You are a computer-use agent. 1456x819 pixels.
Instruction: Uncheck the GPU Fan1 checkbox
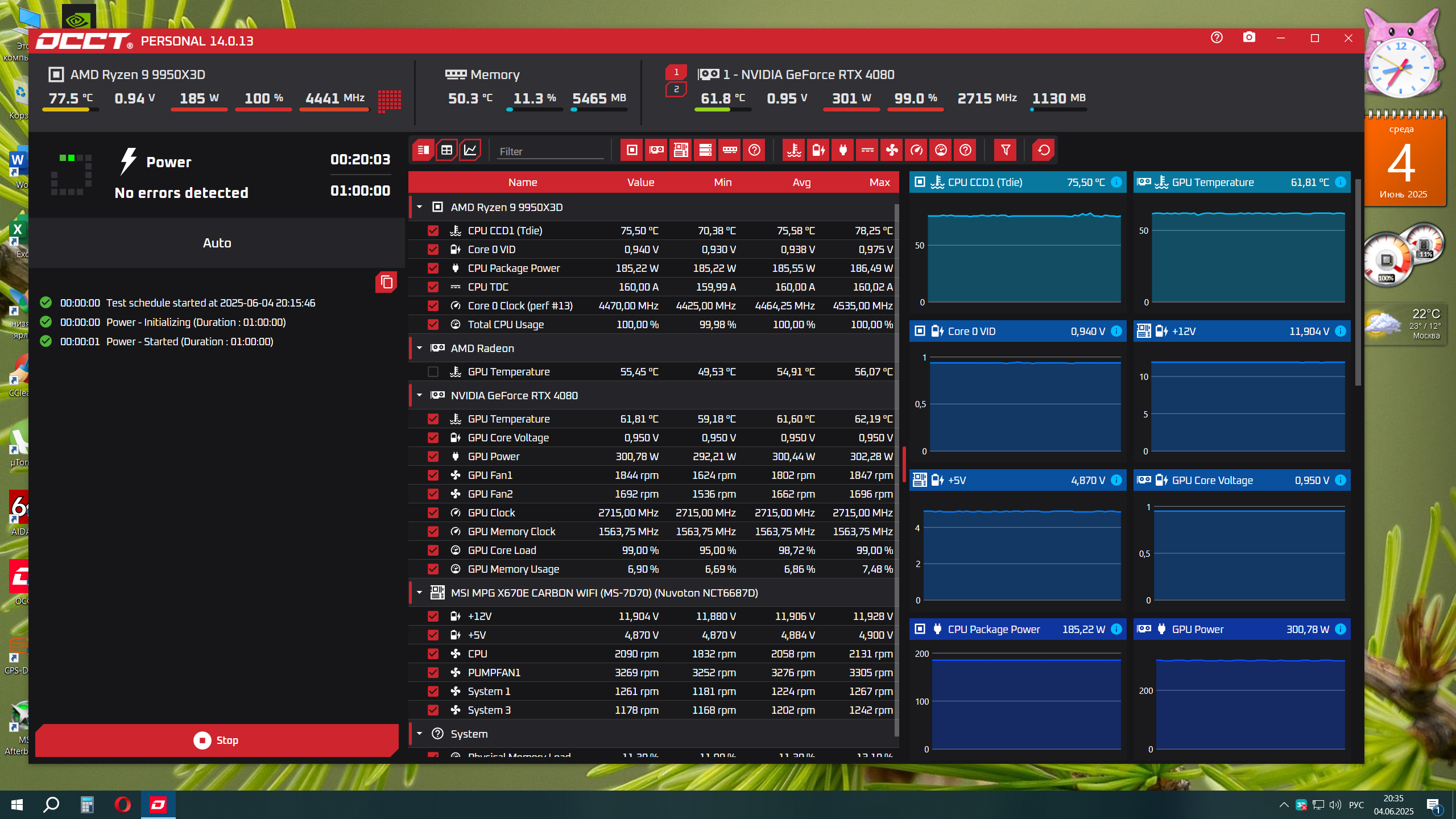pyautogui.click(x=433, y=475)
